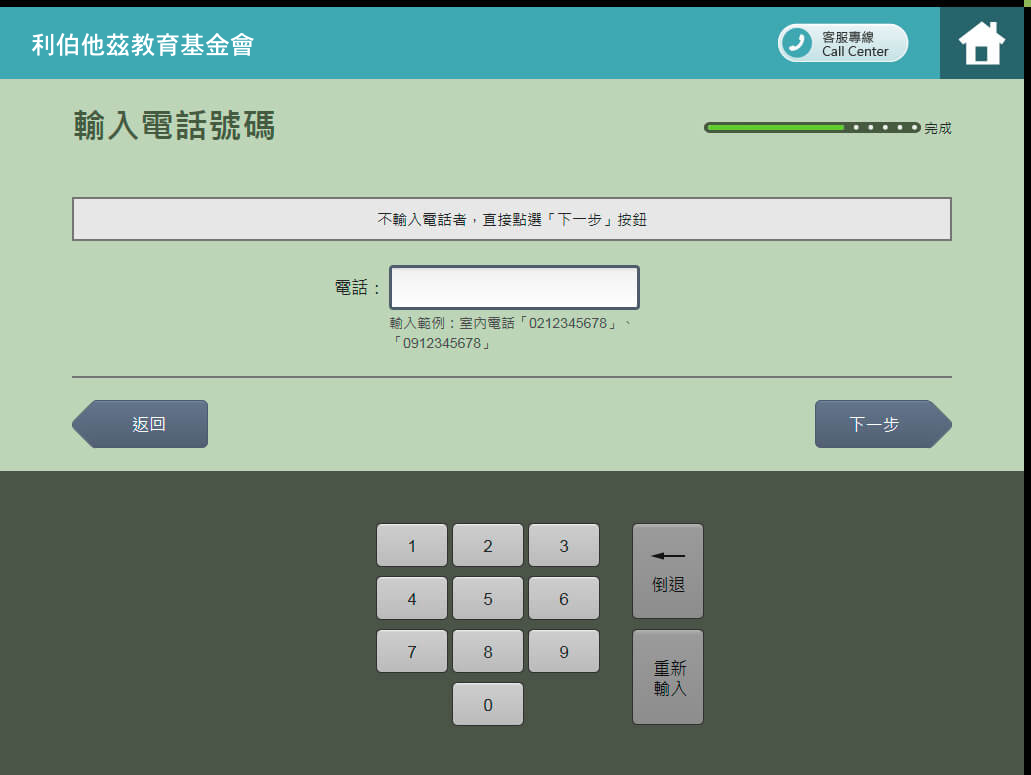Click the home icon in header

click(981, 43)
